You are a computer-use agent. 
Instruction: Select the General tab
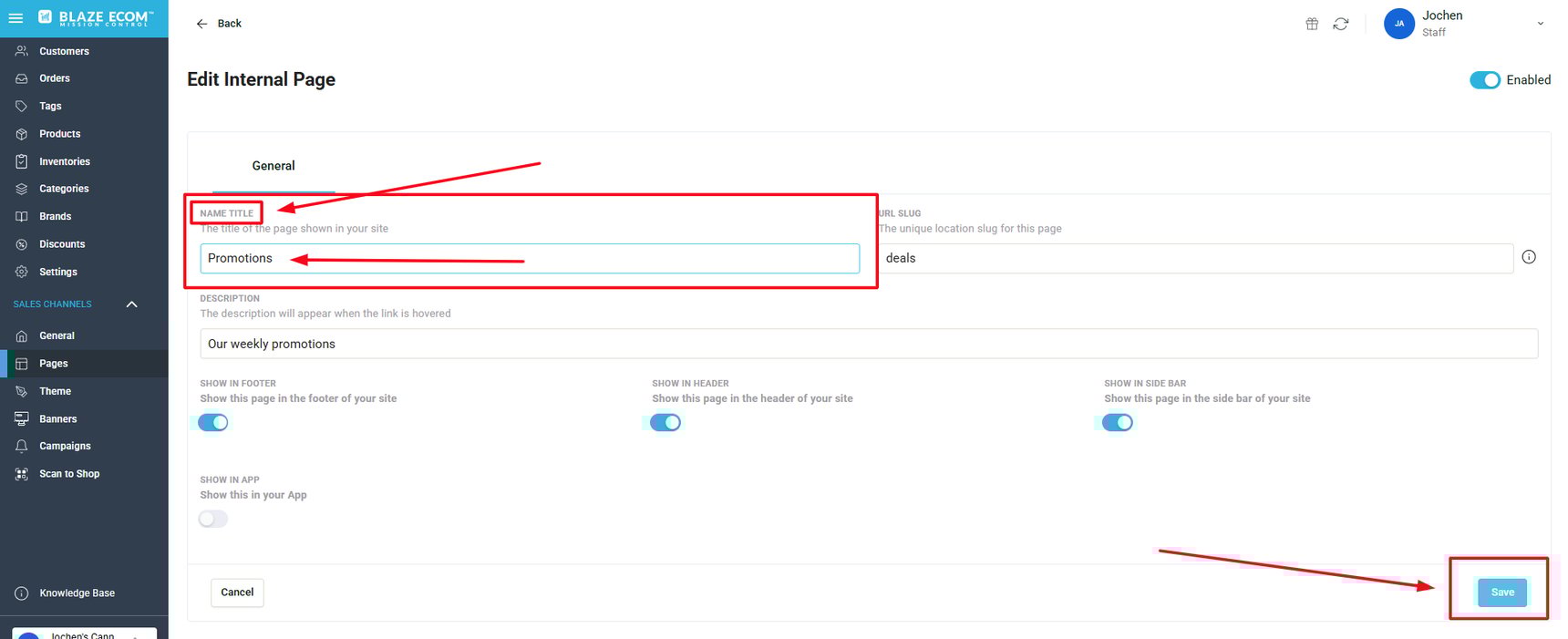point(273,166)
